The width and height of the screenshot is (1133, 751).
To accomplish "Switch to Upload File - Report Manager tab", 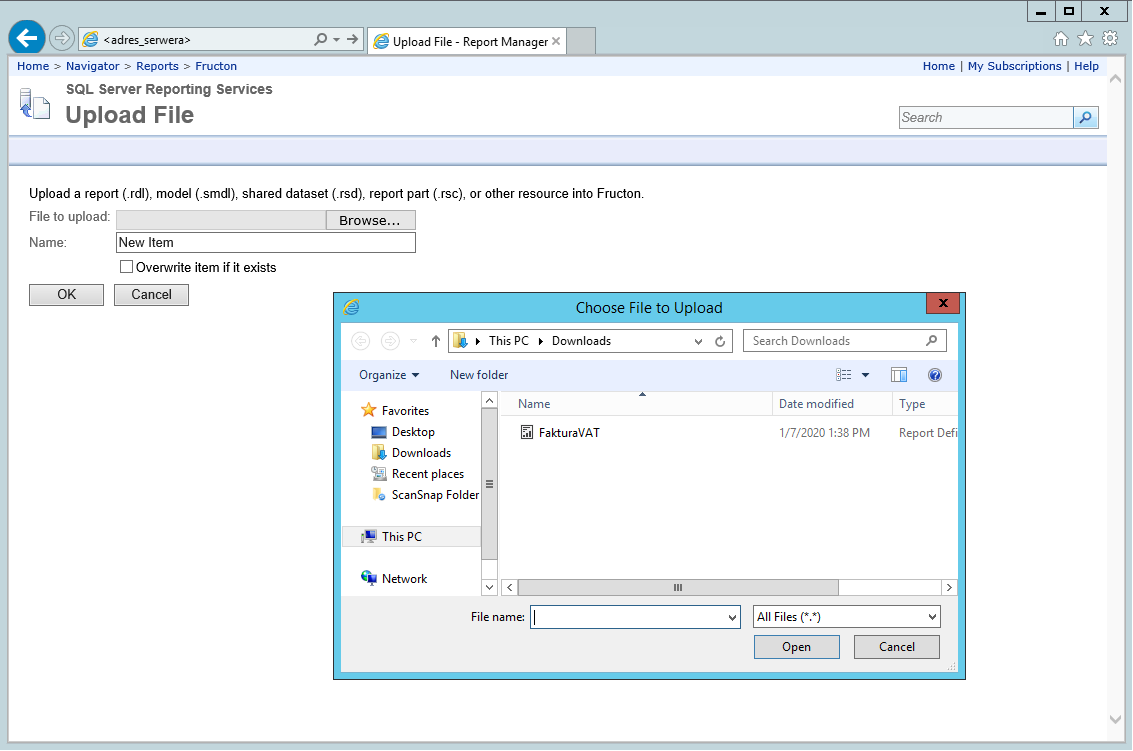I will pyautogui.click(x=467, y=41).
